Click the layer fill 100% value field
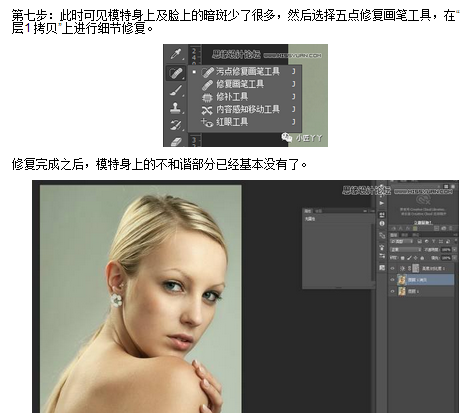 [446, 258]
